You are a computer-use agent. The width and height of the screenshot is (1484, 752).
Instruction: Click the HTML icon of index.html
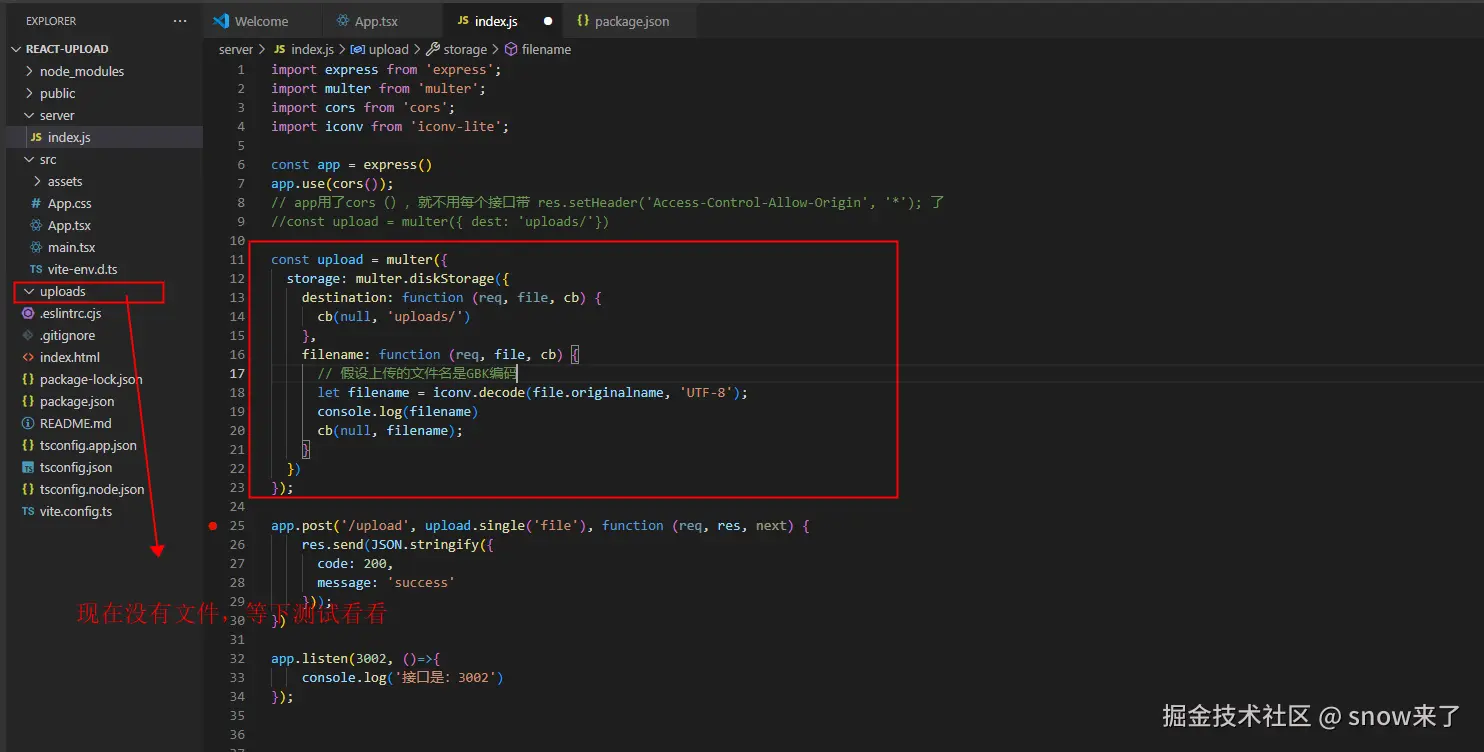pyautogui.click(x=28, y=357)
